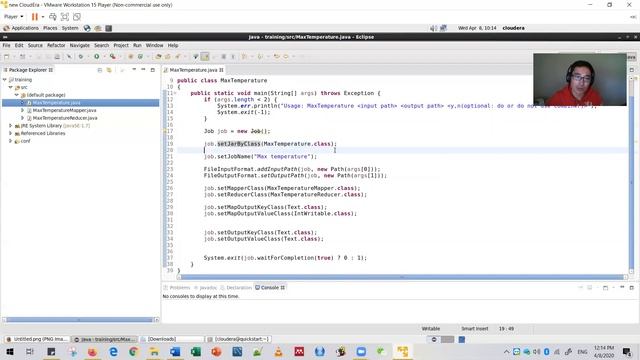Open the Places menu
Viewport: 640px width, 360px height.
tap(50, 28)
